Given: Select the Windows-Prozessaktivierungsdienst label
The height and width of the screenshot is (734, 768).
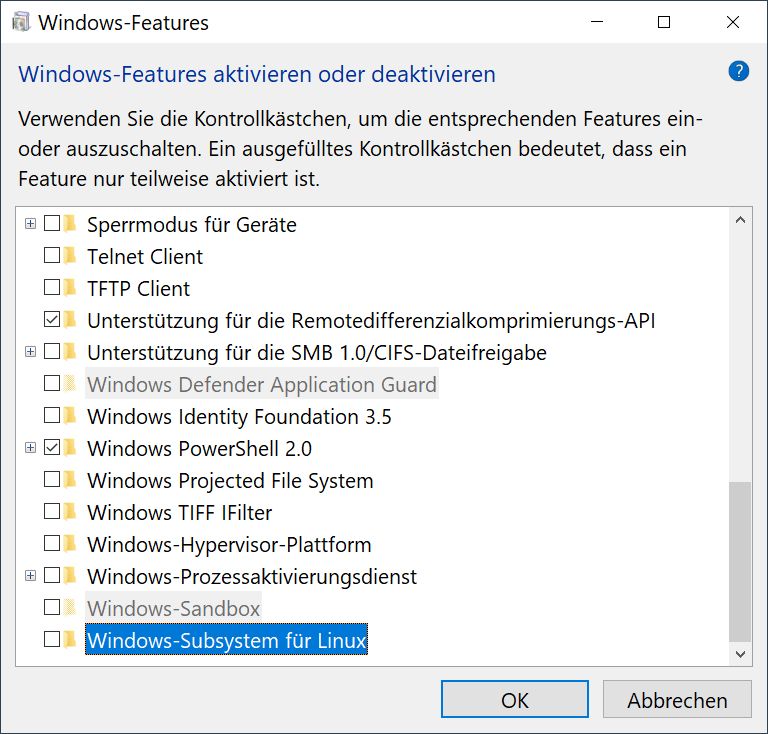Looking at the screenshot, I should 252,576.
